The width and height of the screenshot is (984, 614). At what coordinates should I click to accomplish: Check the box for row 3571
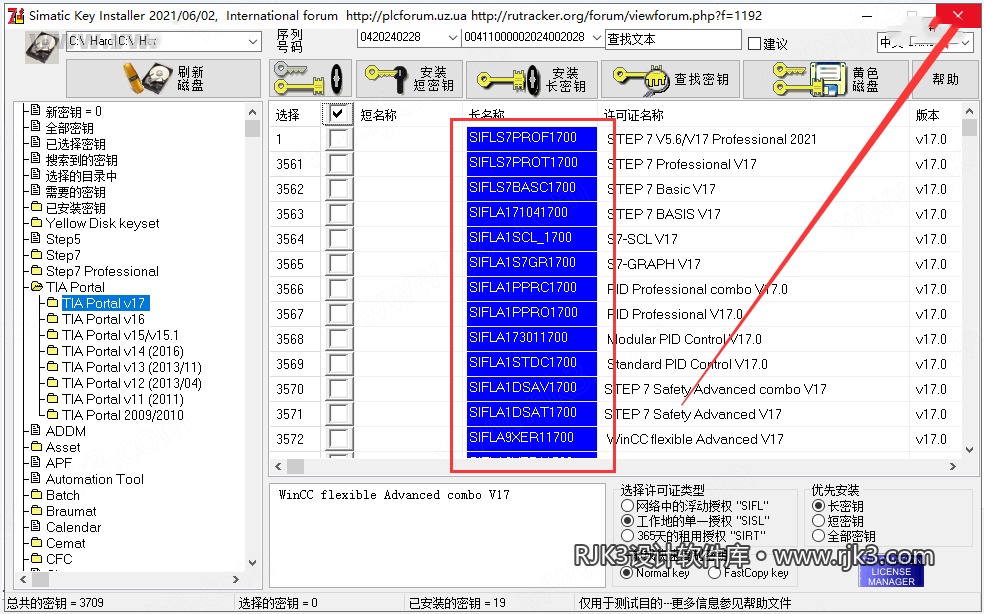(x=338, y=414)
